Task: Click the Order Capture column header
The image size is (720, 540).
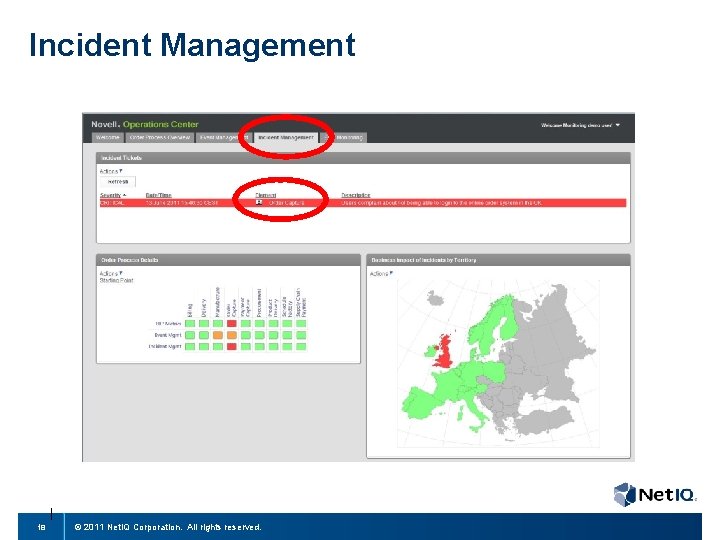Action: pos(231,308)
